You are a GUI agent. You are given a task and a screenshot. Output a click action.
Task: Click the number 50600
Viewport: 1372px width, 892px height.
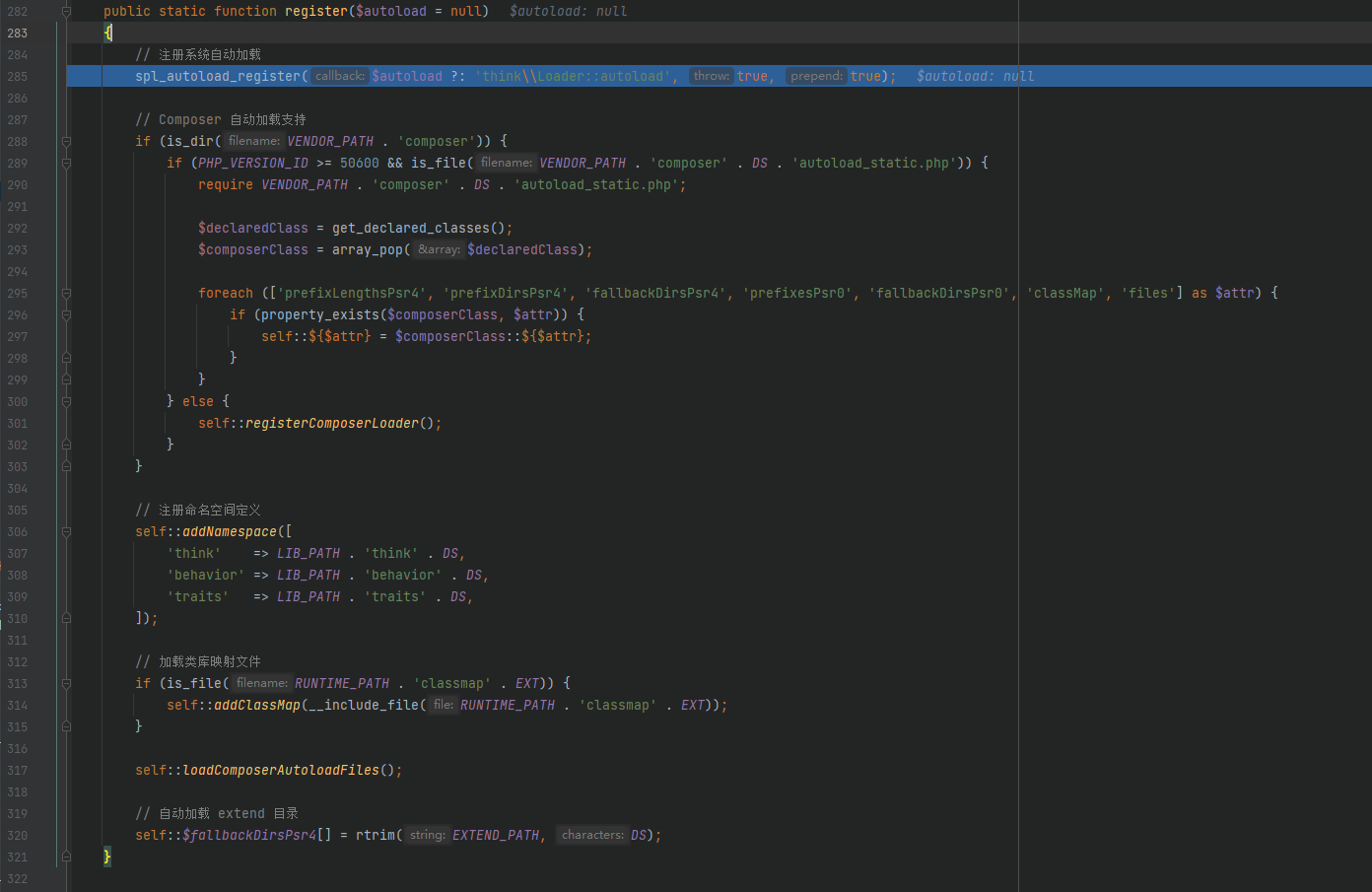[360, 163]
